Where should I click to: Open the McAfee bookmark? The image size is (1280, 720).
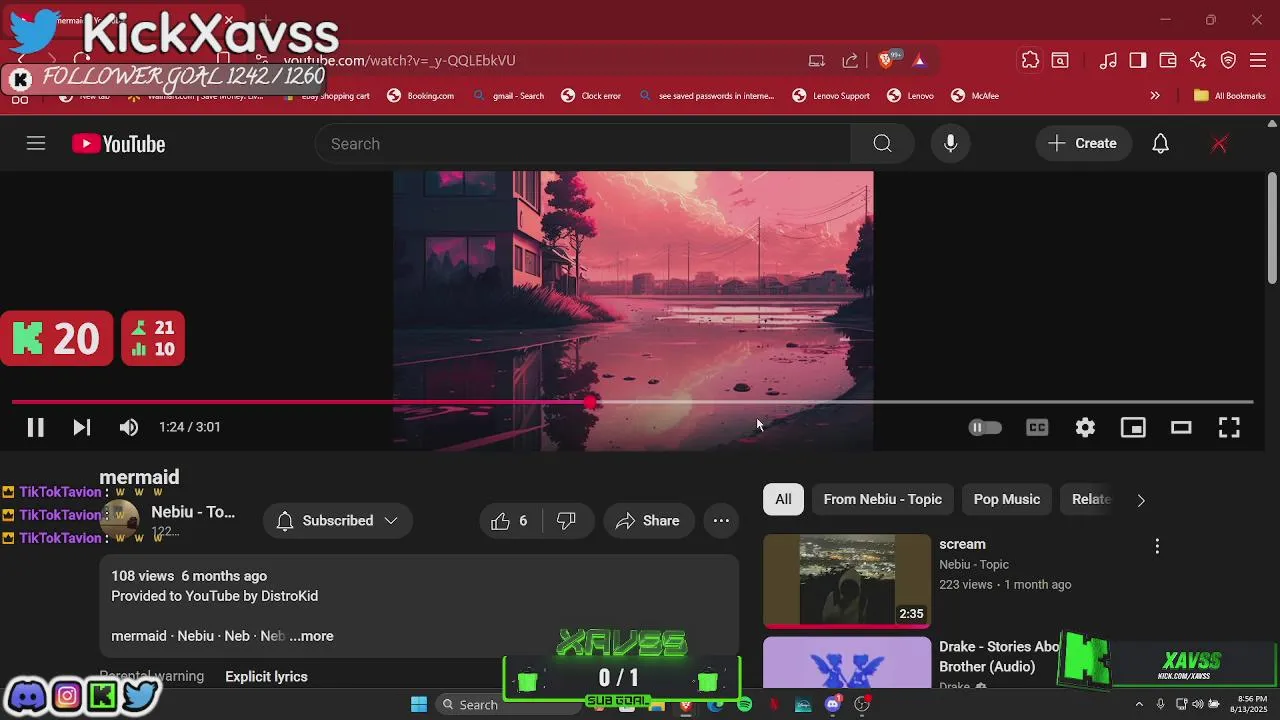click(x=975, y=96)
